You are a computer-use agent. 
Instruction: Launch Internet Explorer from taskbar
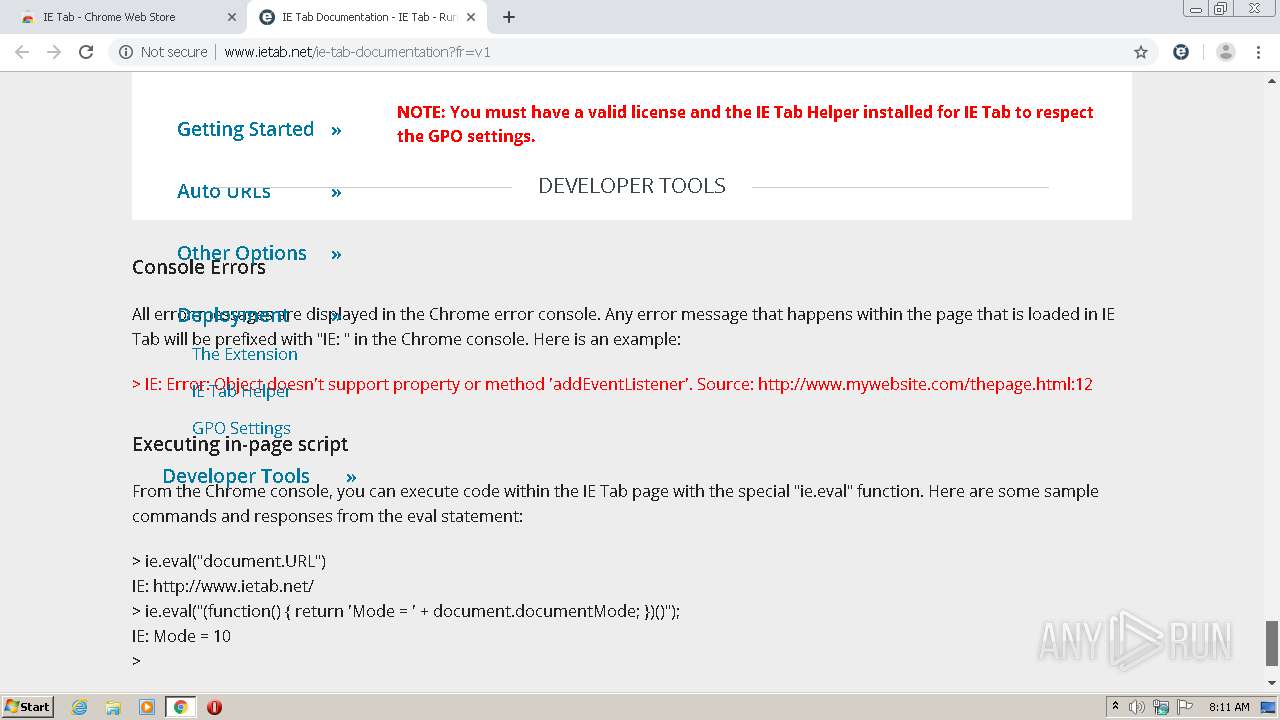pyautogui.click(x=80, y=707)
